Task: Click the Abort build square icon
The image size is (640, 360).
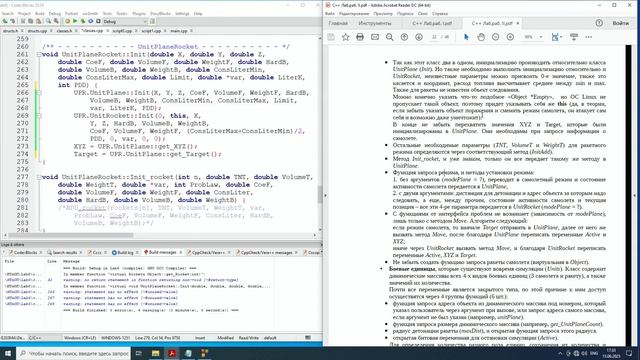Action: pyautogui.click(x=98, y=21)
